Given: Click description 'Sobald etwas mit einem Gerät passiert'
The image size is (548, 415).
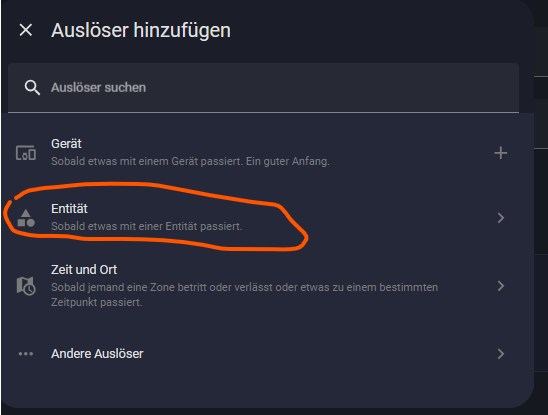Looking at the screenshot, I should pos(147,162).
